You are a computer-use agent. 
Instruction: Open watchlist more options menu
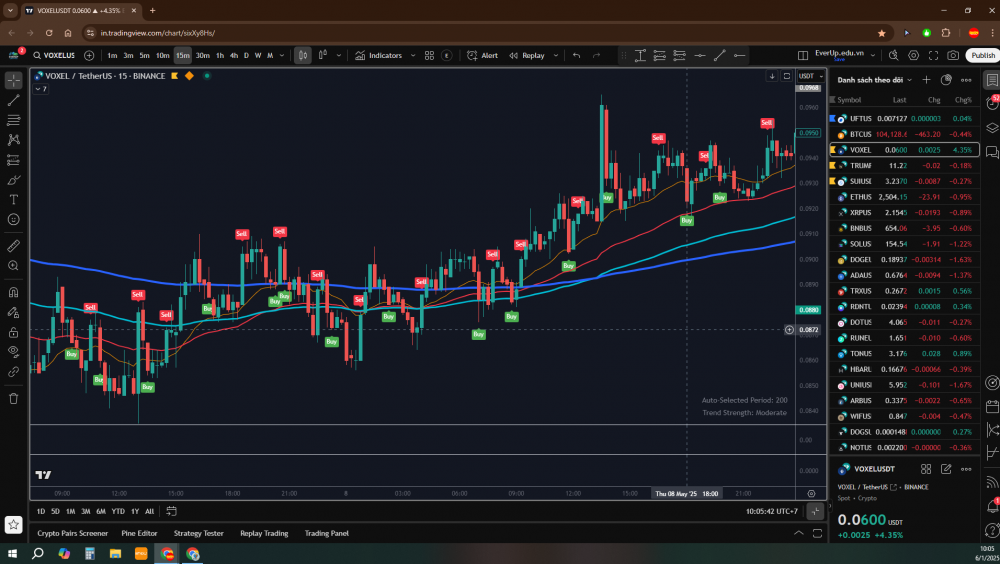pyautogui.click(x=966, y=80)
